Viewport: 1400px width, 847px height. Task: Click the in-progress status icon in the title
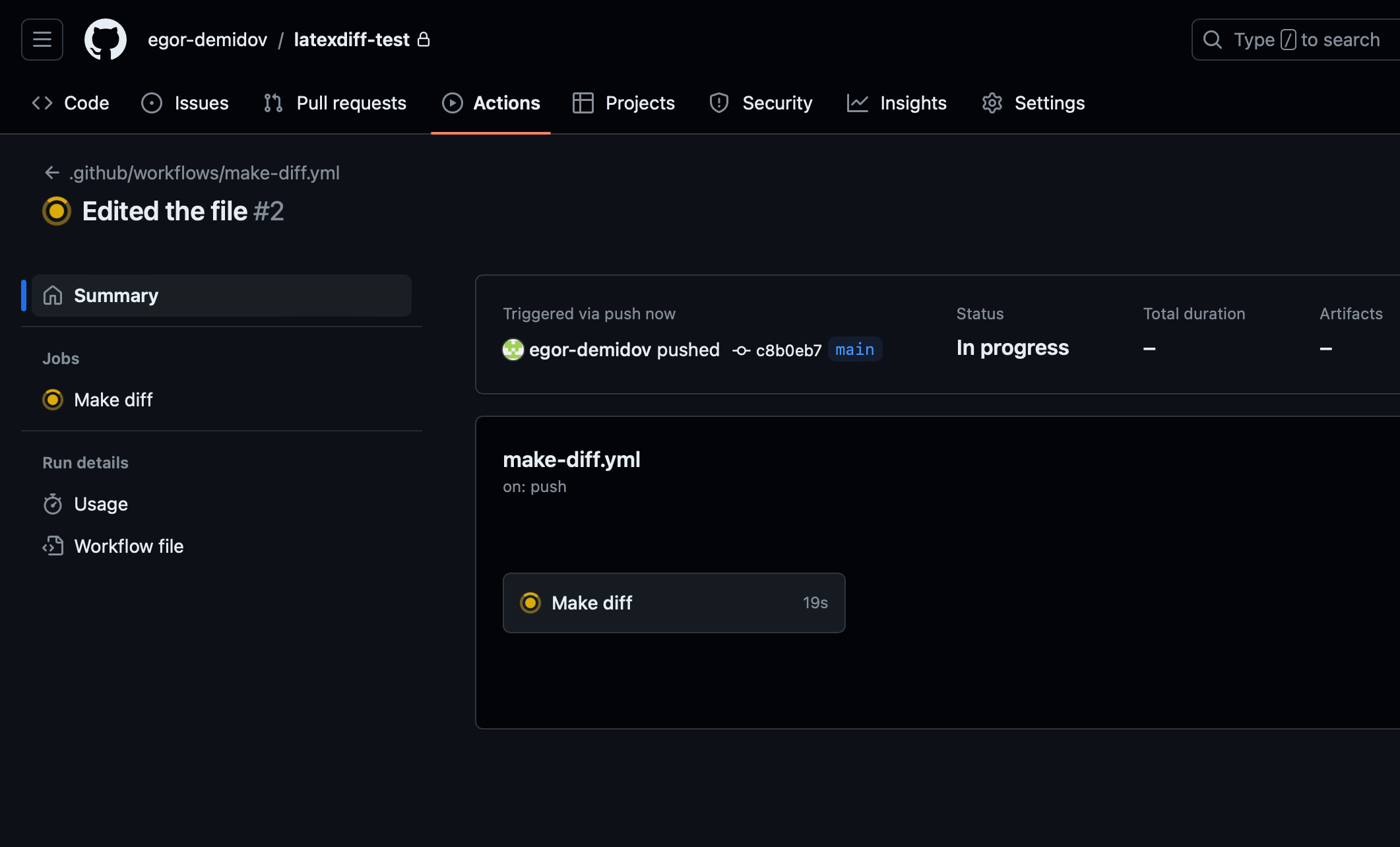pos(57,211)
